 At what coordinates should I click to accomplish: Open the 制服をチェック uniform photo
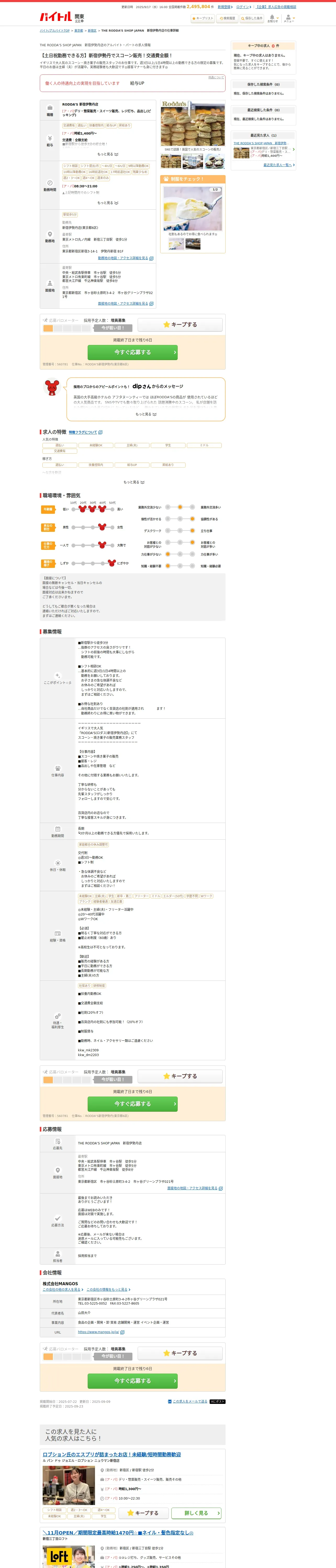coord(193,208)
